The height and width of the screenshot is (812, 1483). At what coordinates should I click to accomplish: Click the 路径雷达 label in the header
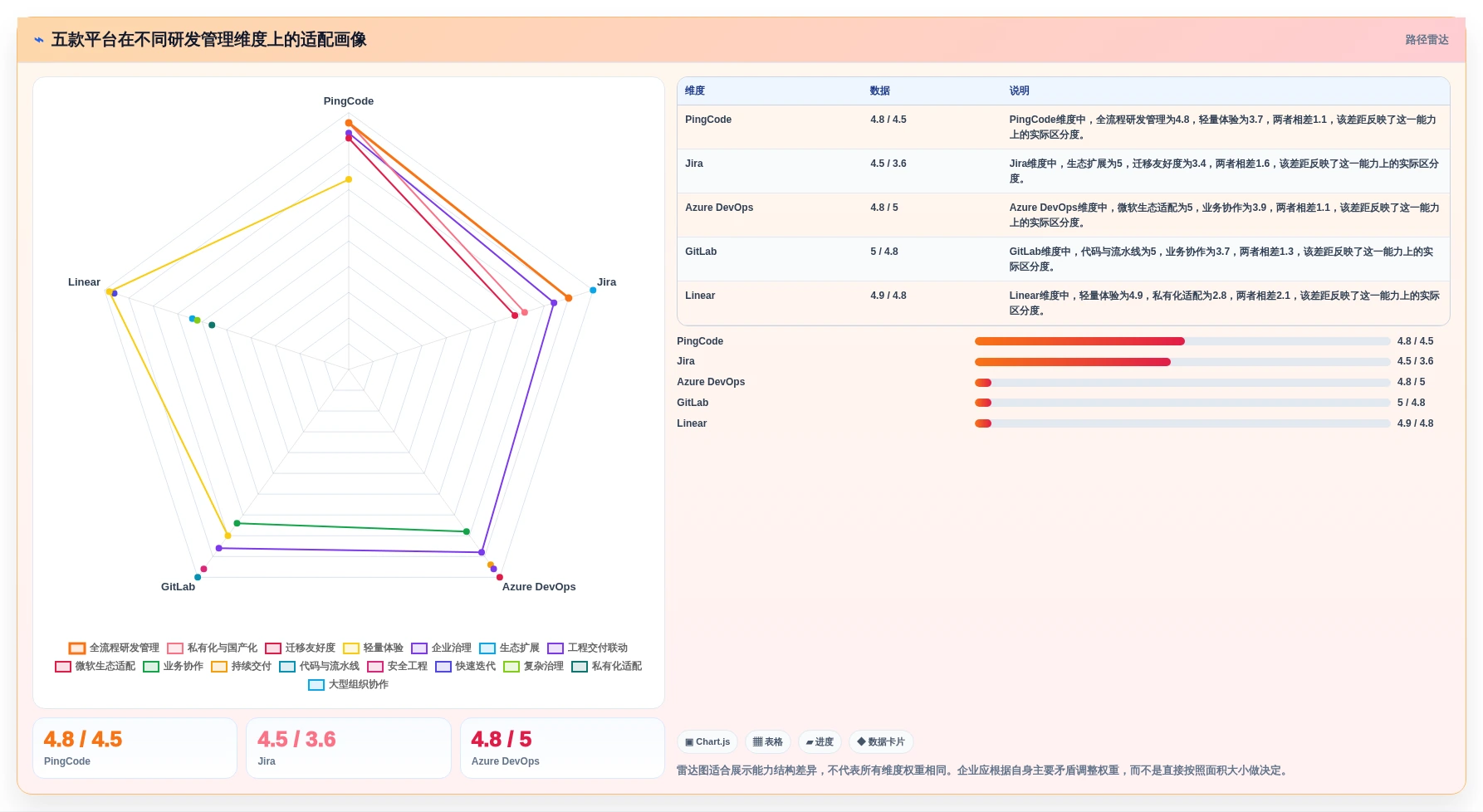[x=1427, y=40]
